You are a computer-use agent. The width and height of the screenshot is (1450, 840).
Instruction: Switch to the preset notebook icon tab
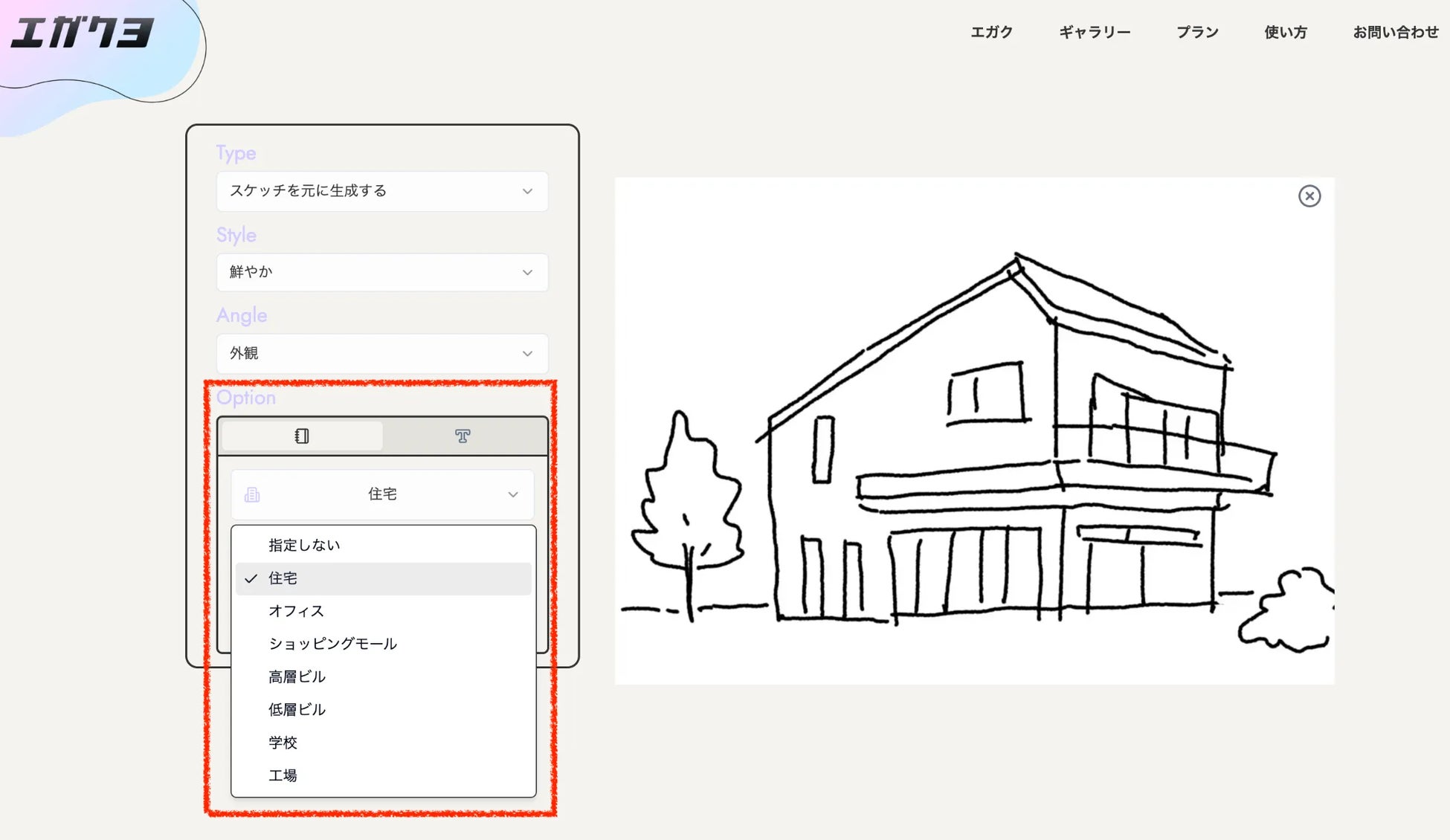coord(302,436)
